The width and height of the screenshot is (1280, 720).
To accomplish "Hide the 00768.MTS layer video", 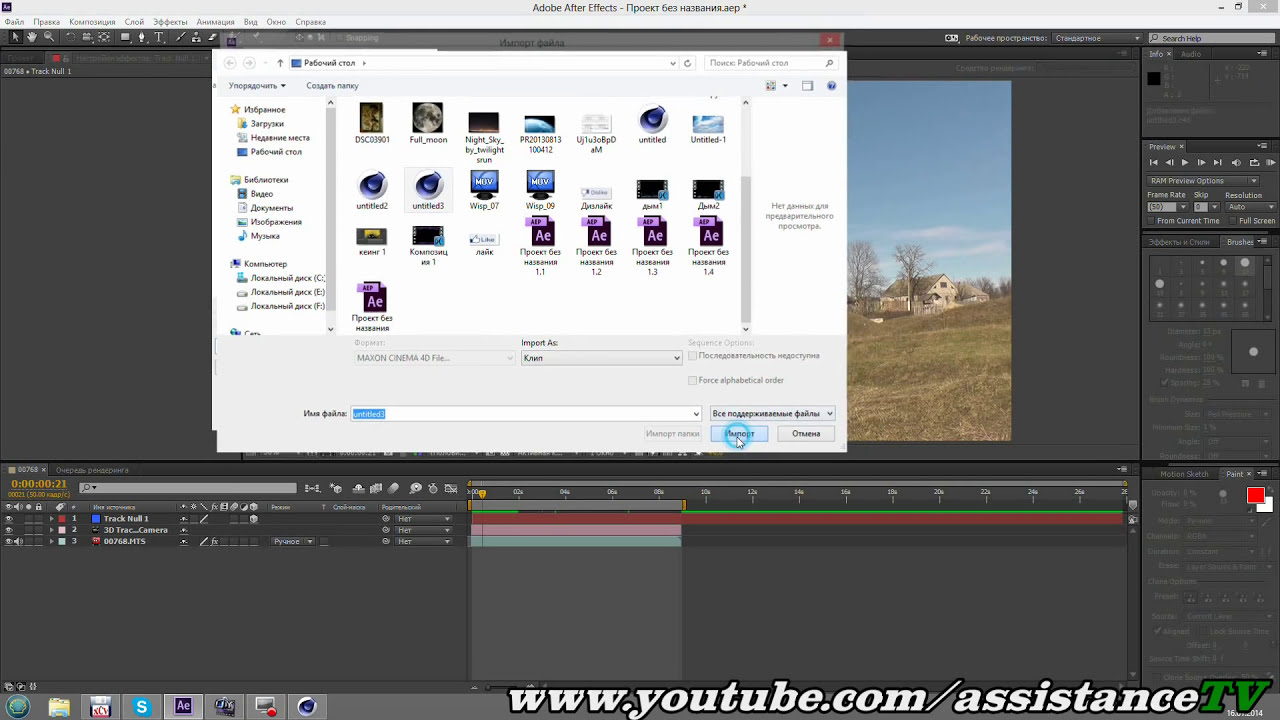I will click(9, 541).
